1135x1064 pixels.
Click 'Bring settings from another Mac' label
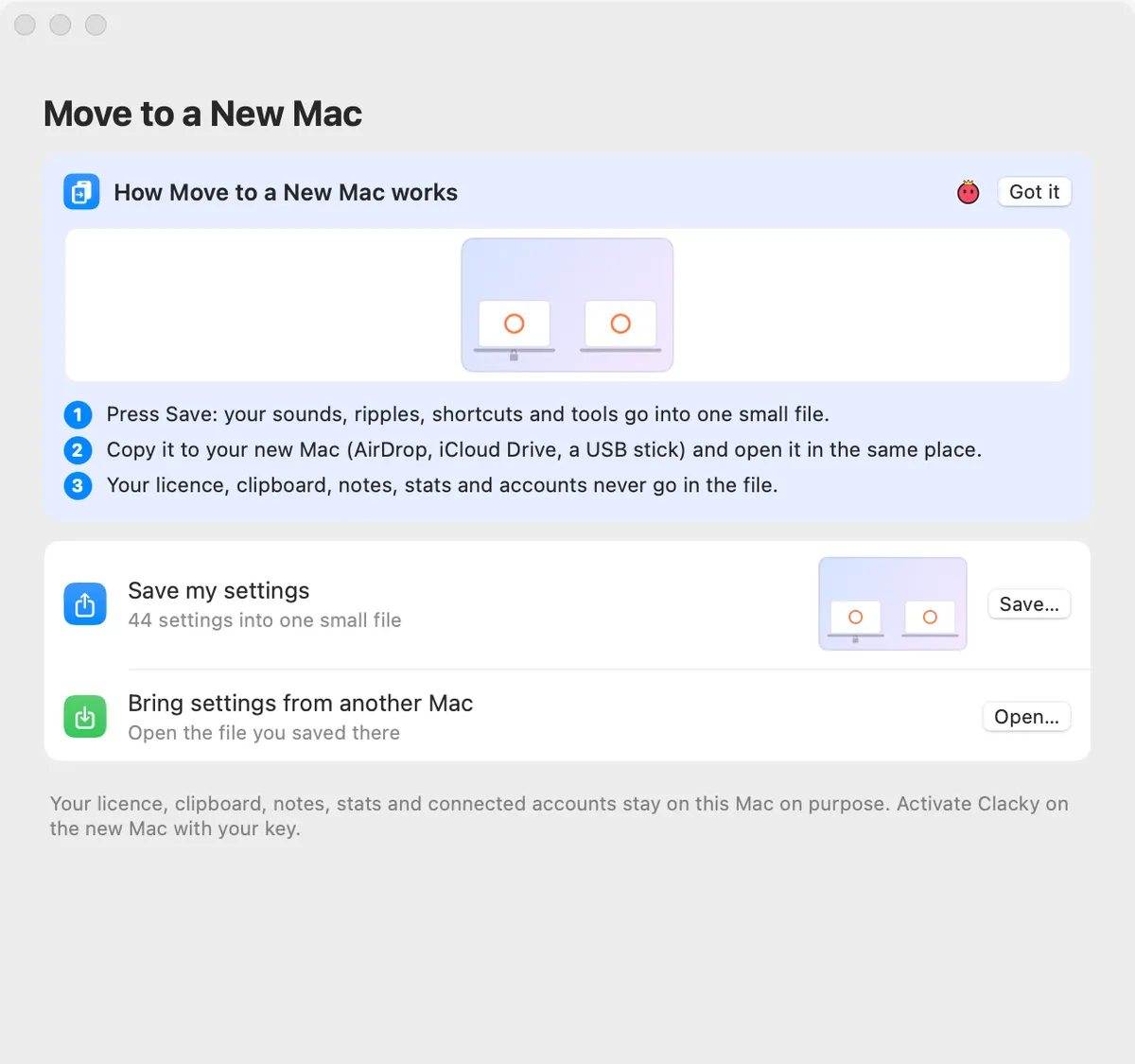(x=301, y=704)
